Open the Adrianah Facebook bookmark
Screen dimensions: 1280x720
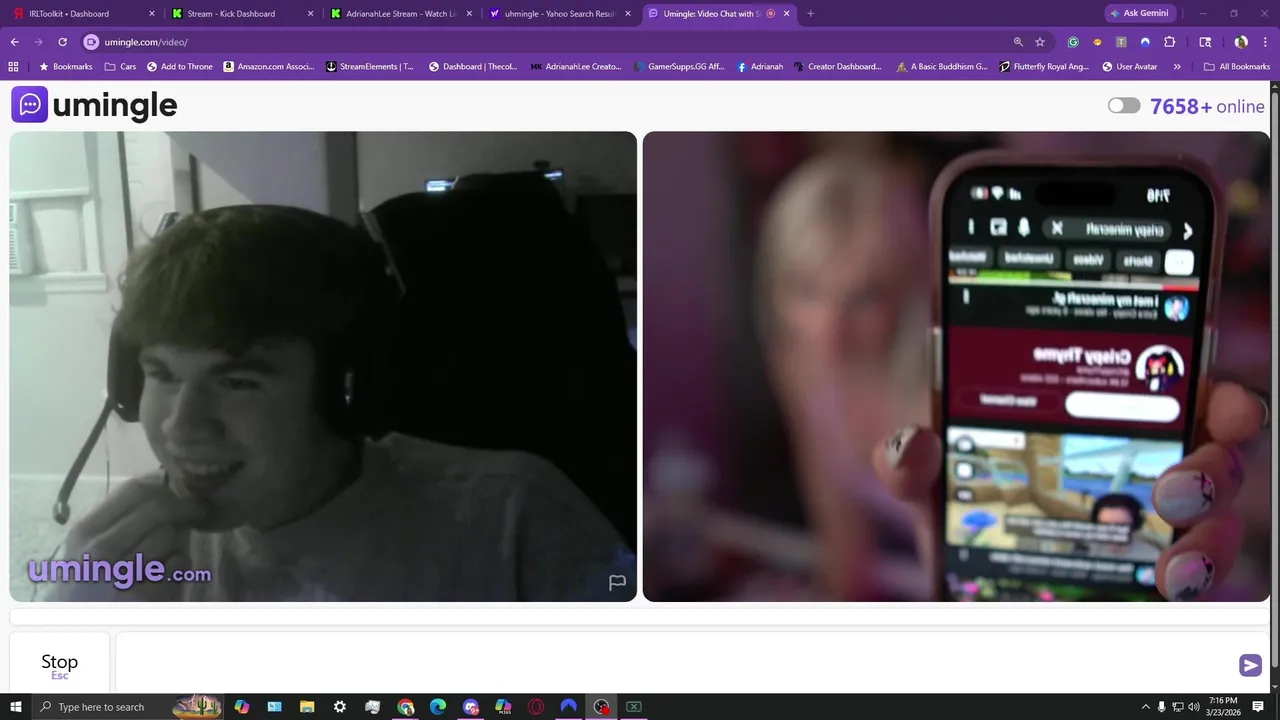pos(760,67)
